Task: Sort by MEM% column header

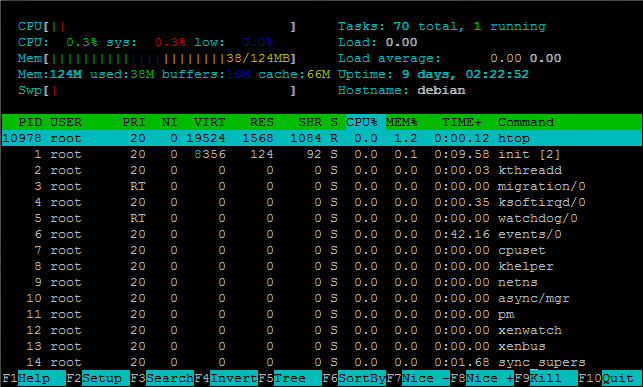Action: tap(401, 122)
